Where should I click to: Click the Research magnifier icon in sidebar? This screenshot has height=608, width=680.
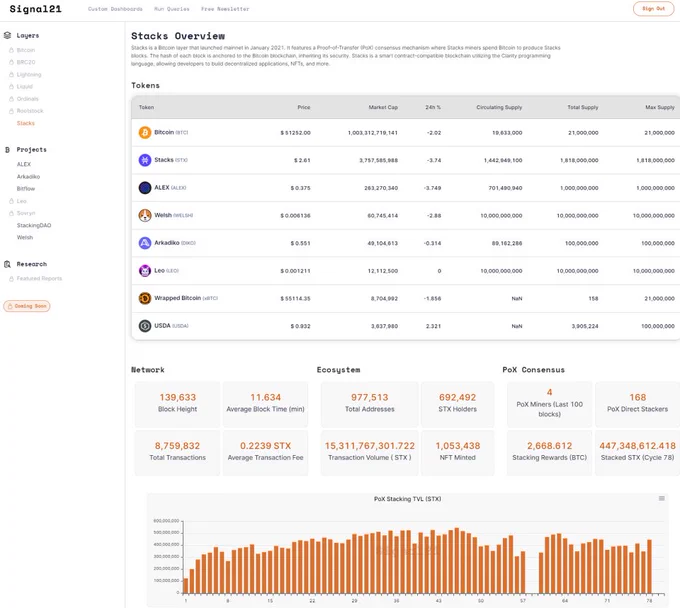coord(7,264)
